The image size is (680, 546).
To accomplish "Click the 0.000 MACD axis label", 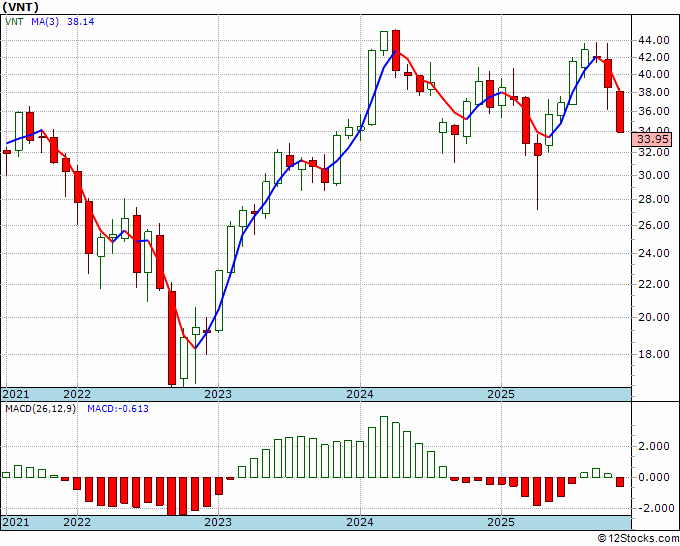I will click(655, 477).
